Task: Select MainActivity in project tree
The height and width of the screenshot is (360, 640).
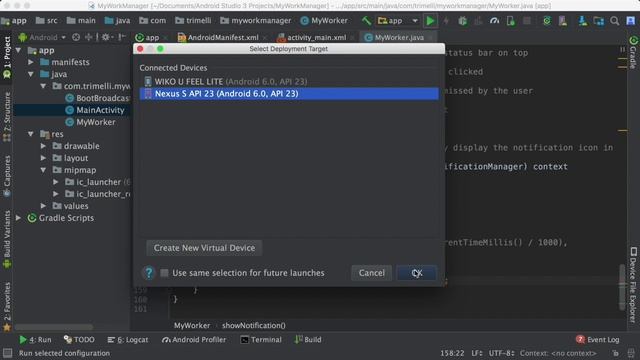Action: [100, 110]
